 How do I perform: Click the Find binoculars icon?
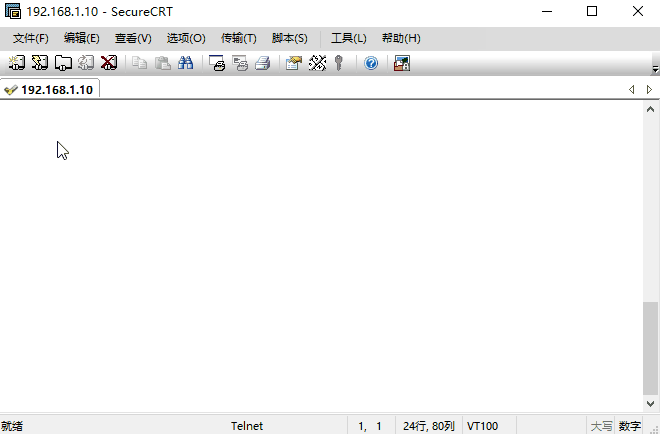click(x=186, y=63)
